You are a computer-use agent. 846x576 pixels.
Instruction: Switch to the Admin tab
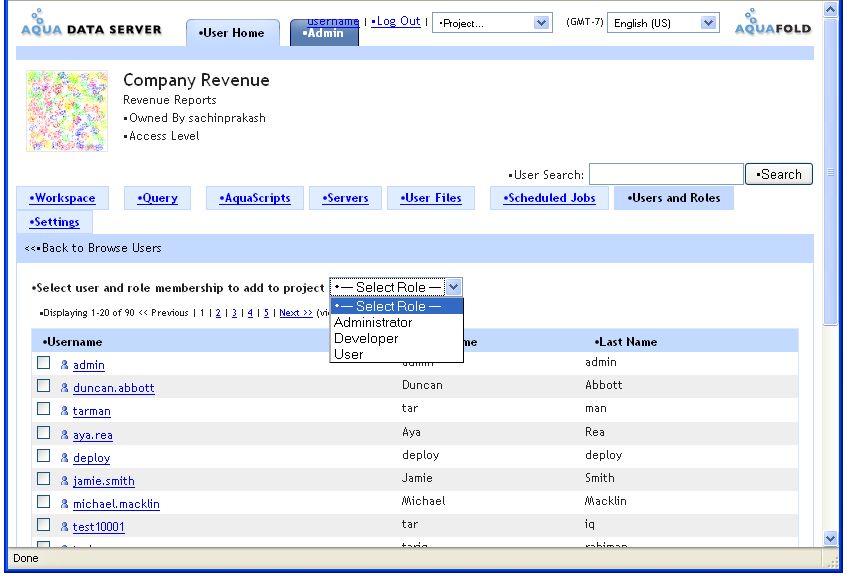point(324,34)
